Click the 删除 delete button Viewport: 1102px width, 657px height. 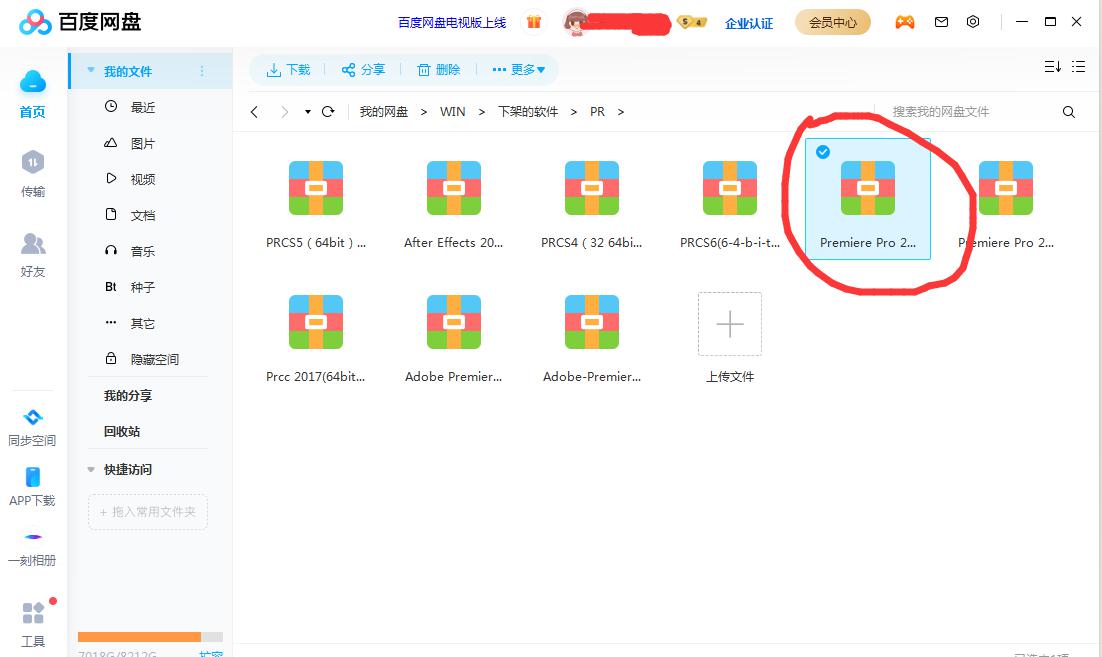(x=439, y=70)
